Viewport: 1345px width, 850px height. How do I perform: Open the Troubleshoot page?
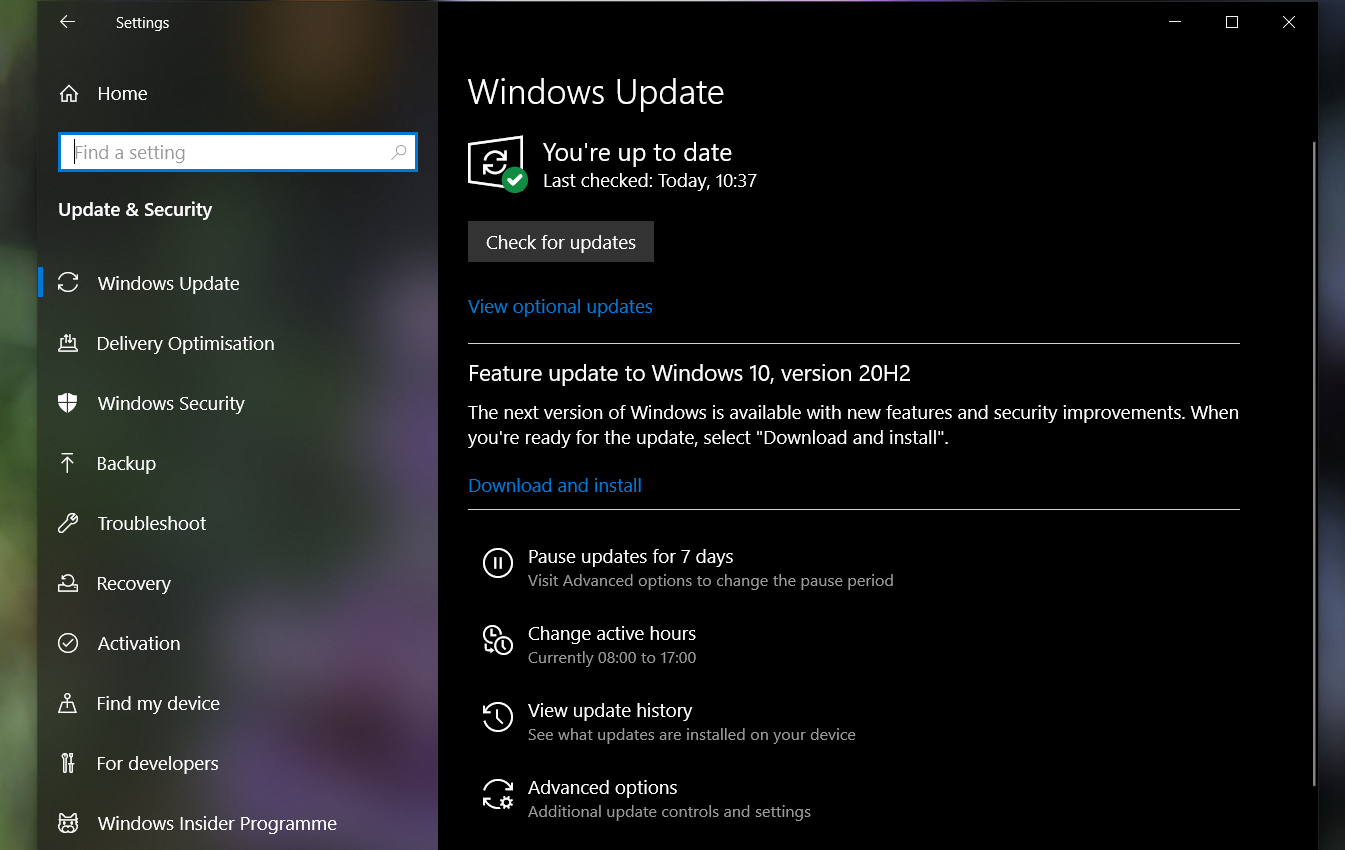[238, 523]
